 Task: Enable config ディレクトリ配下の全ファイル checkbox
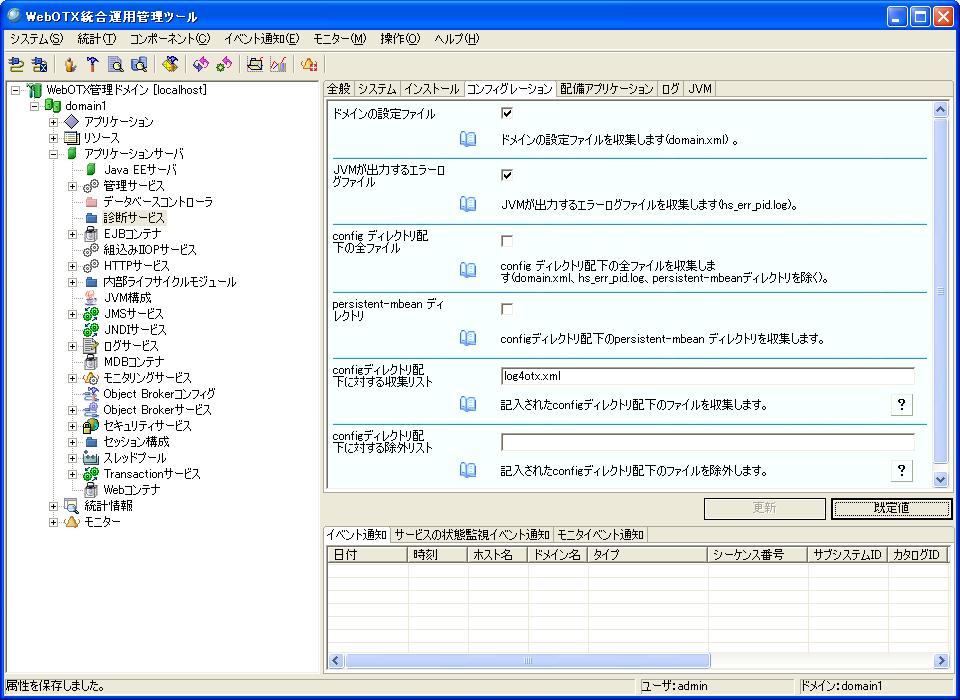click(x=507, y=241)
